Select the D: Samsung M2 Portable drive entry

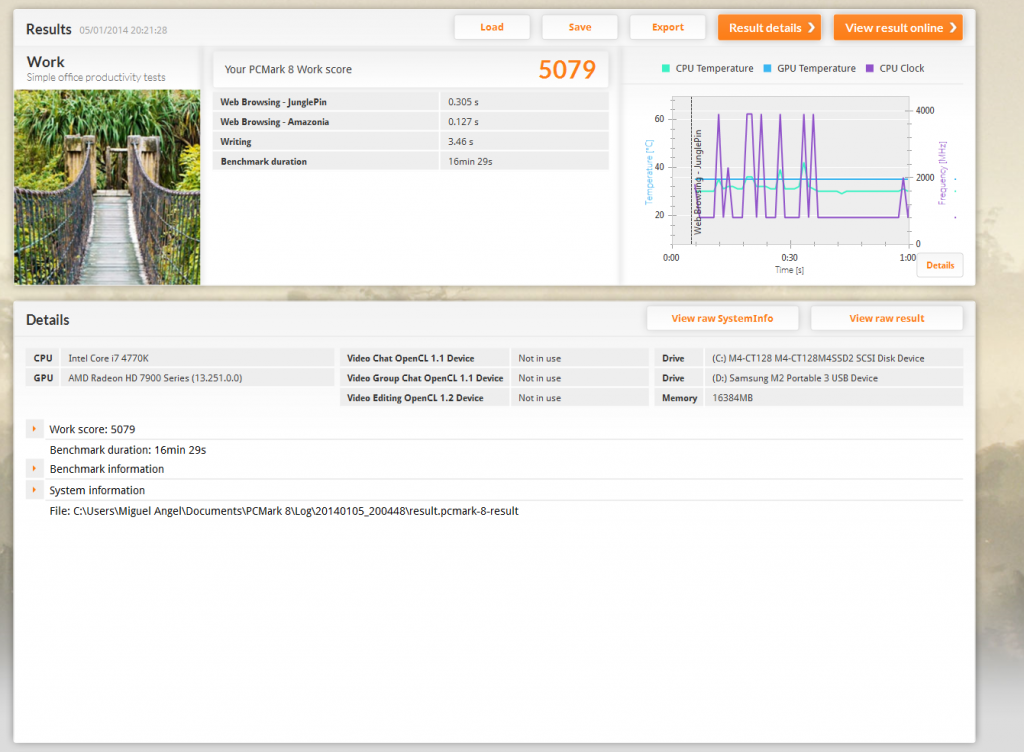coord(795,378)
